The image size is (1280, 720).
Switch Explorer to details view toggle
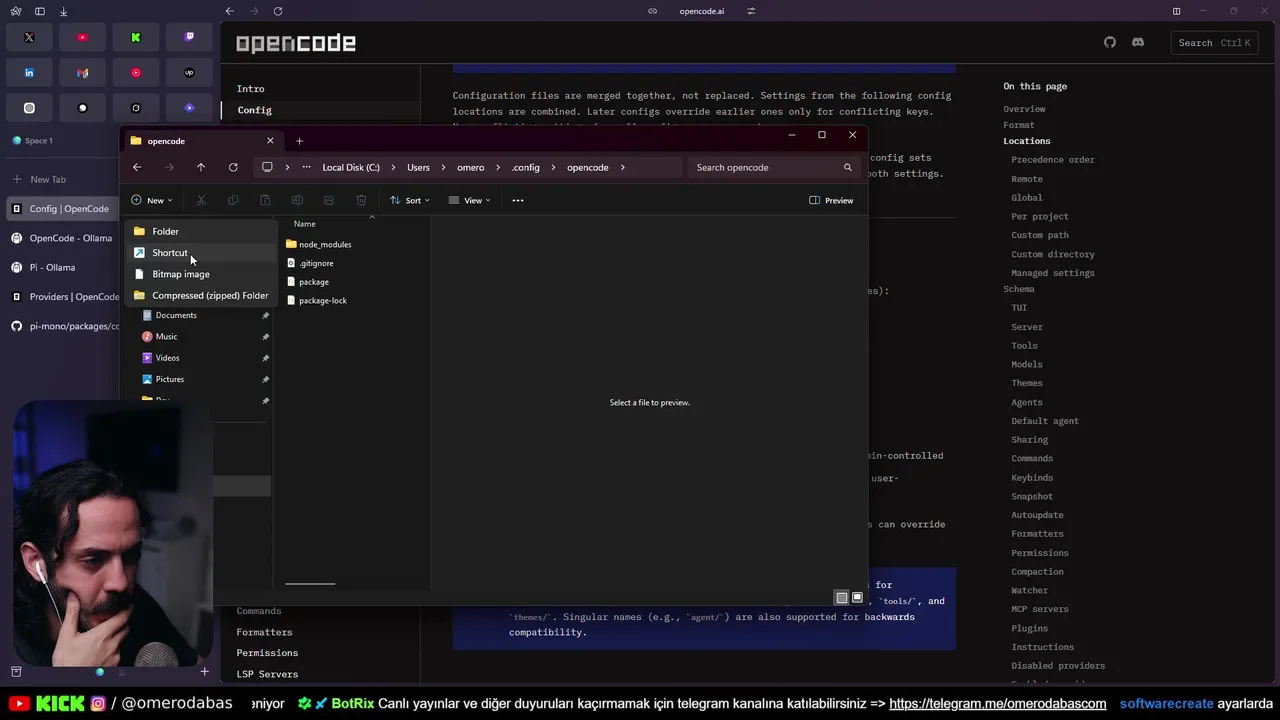click(842, 597)
